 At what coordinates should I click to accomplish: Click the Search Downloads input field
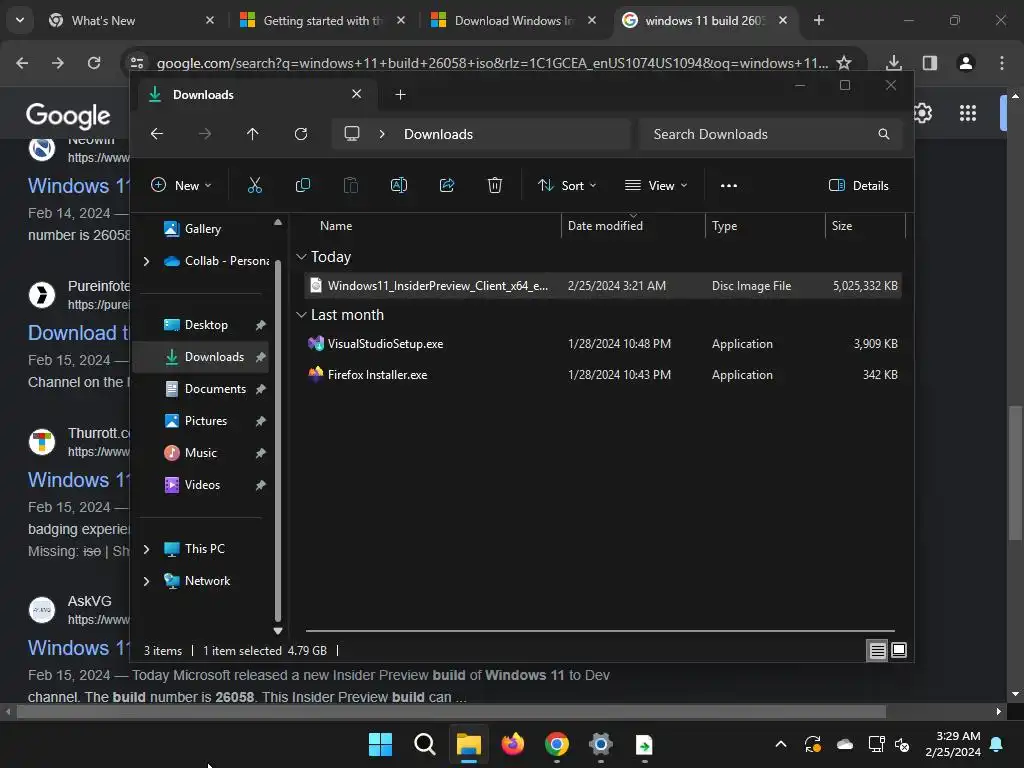771,134
